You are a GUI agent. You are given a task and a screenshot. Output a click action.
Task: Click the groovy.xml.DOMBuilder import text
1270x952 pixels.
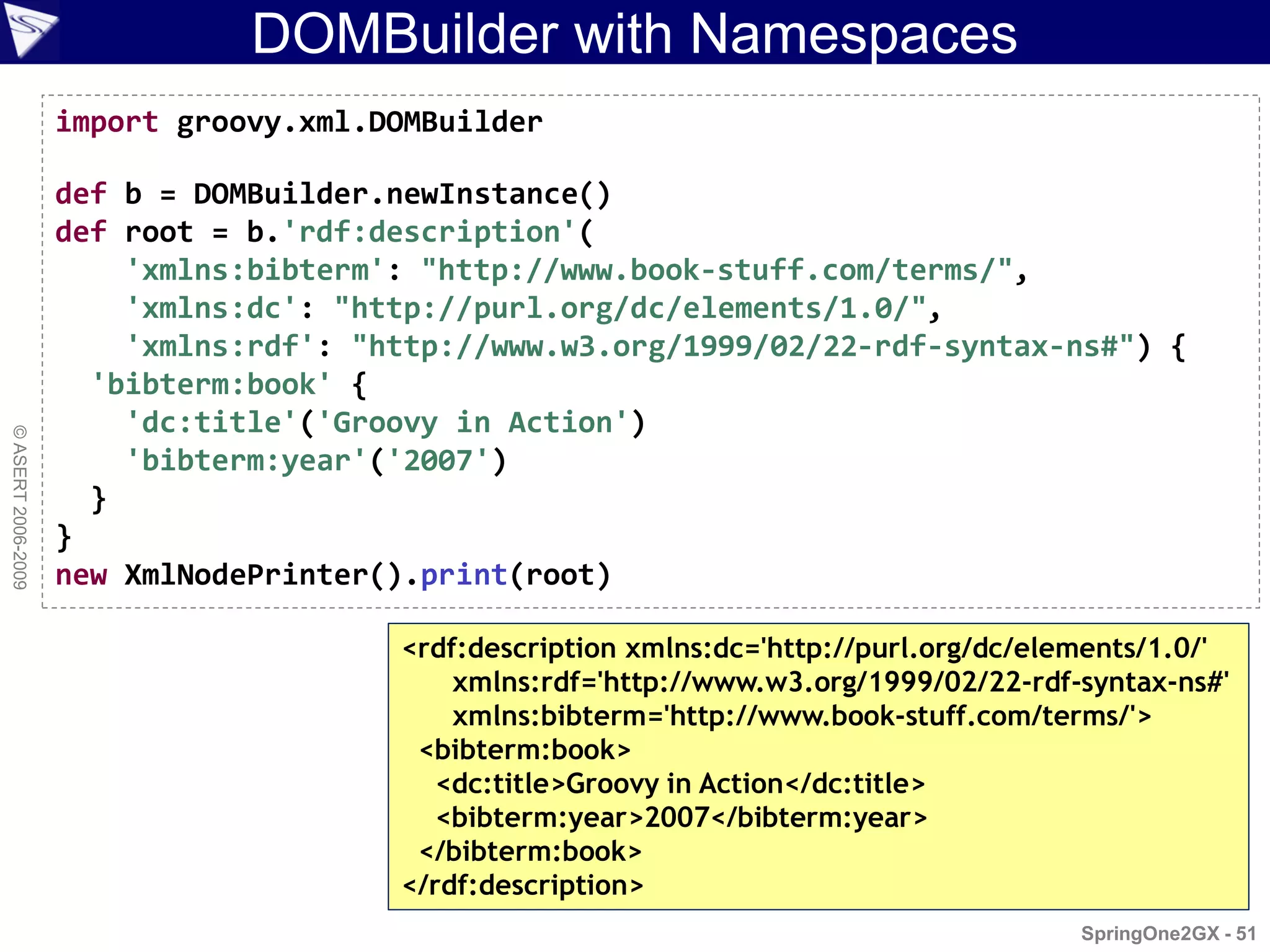pos(359,122)
